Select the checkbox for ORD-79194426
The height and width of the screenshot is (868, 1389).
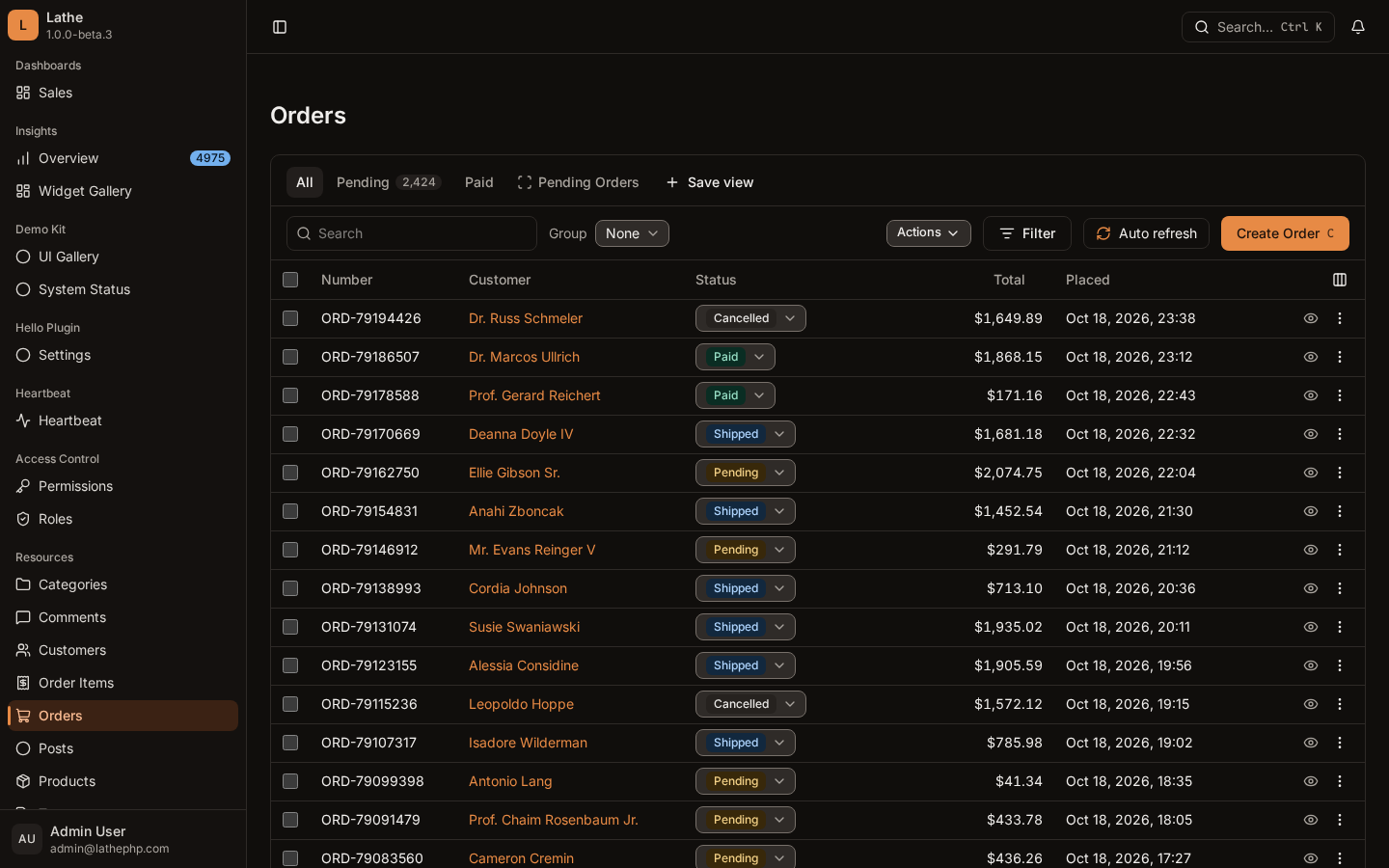(290, 318)
